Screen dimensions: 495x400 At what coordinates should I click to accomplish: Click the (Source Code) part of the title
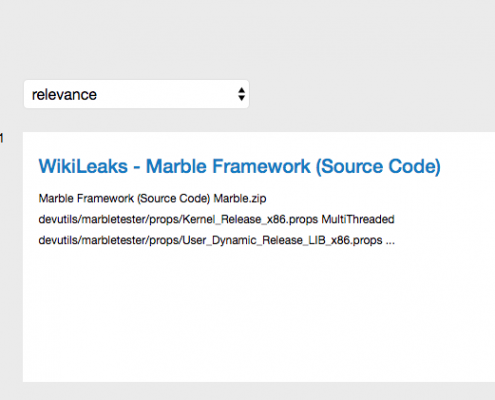click(x=378, y=166)
